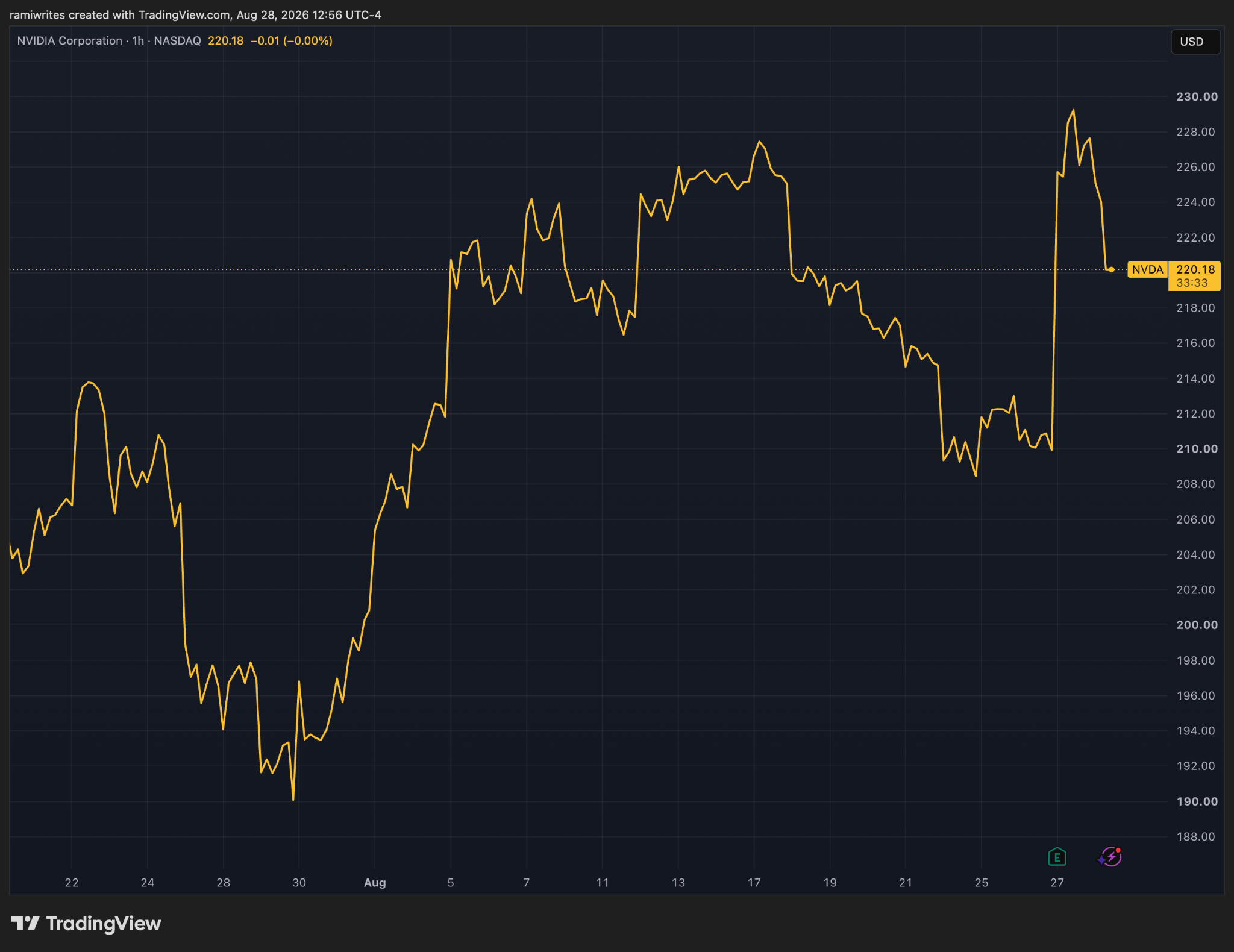Image resolution: width=1234 pixels, height=952 pixels.
Task: Open the USD currency selector
Action: click(1195, 42)
